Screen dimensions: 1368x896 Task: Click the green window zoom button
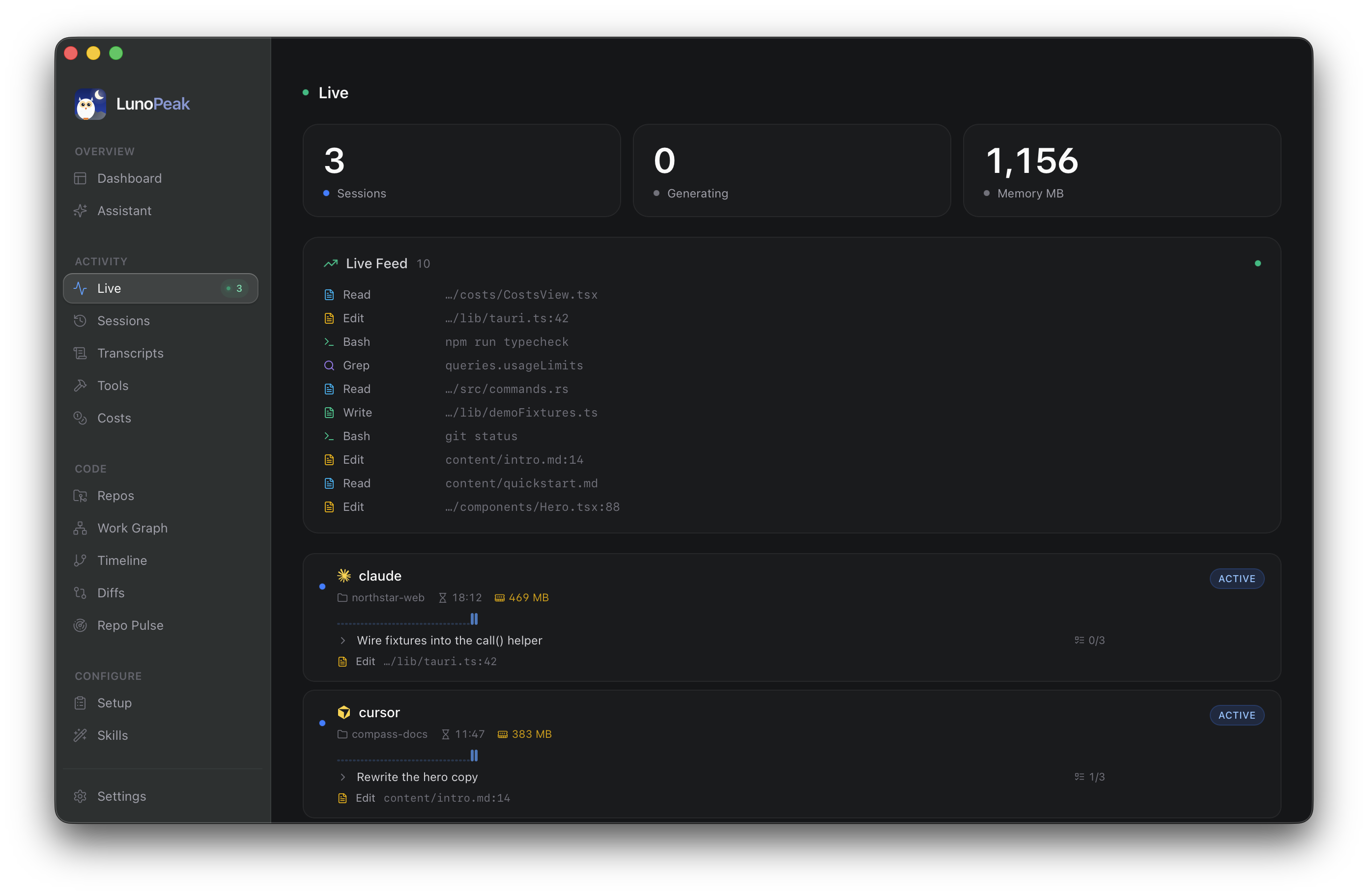(116, 53)
